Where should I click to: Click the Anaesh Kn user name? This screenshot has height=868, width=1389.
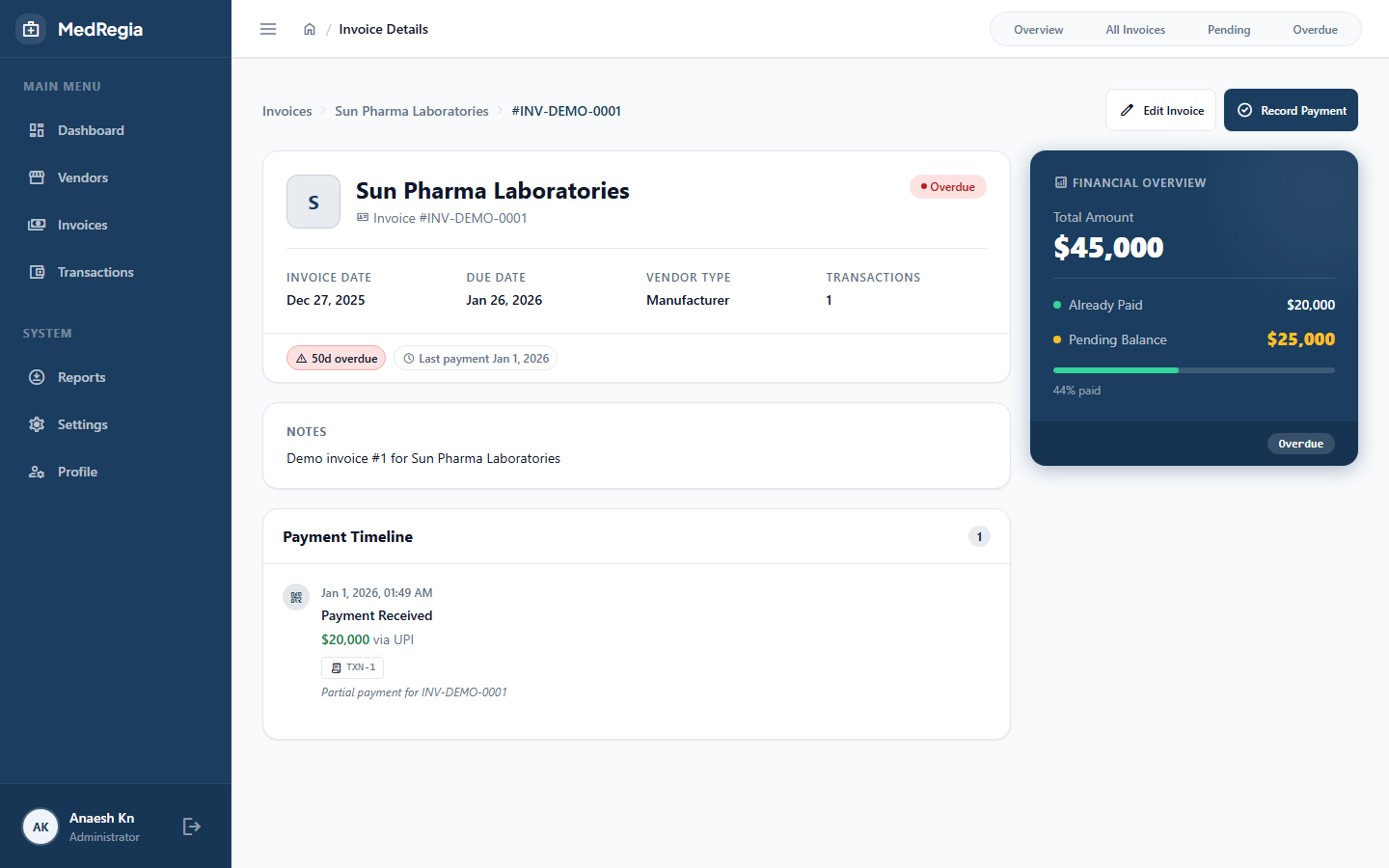click(x=101, y=818)
